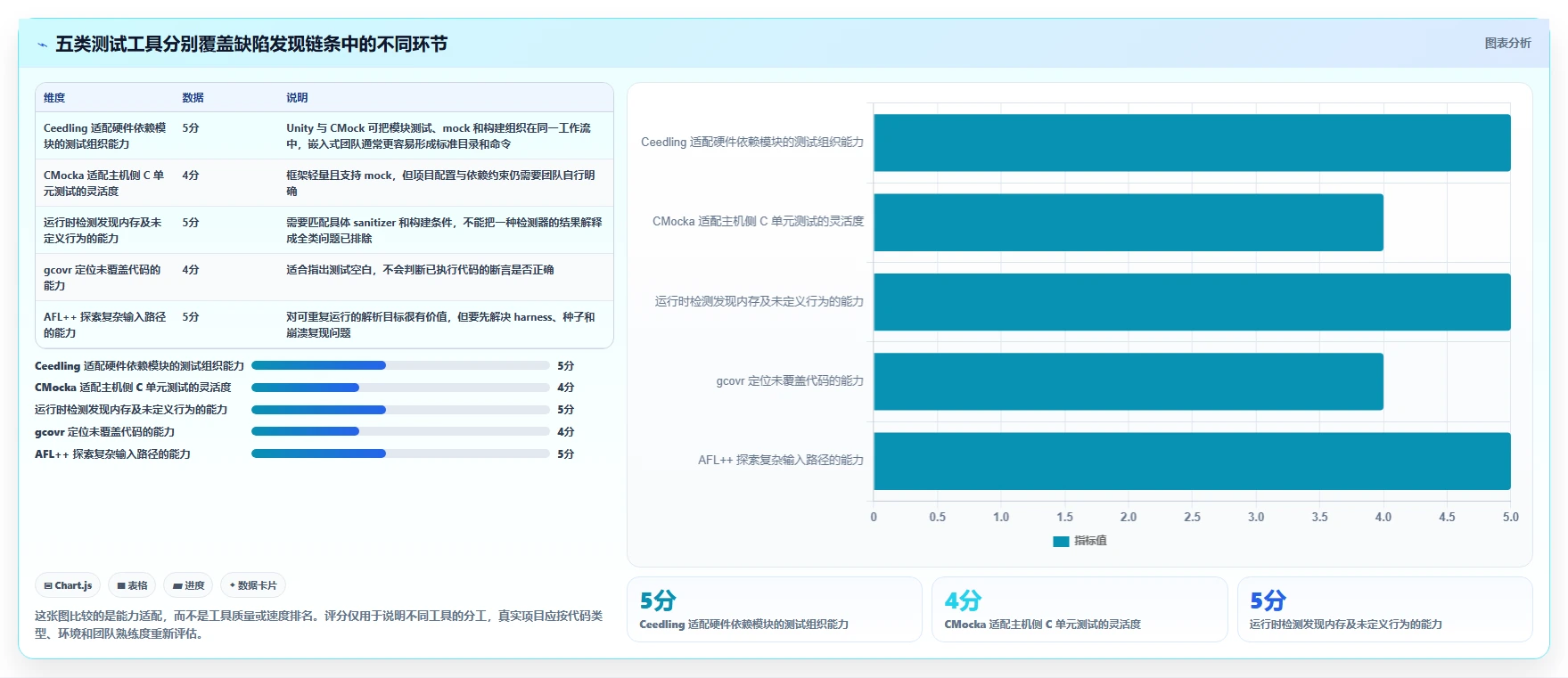Screen dimensions: 1568x678
Task: Click the sanitizer description cell
Action: 444,231
